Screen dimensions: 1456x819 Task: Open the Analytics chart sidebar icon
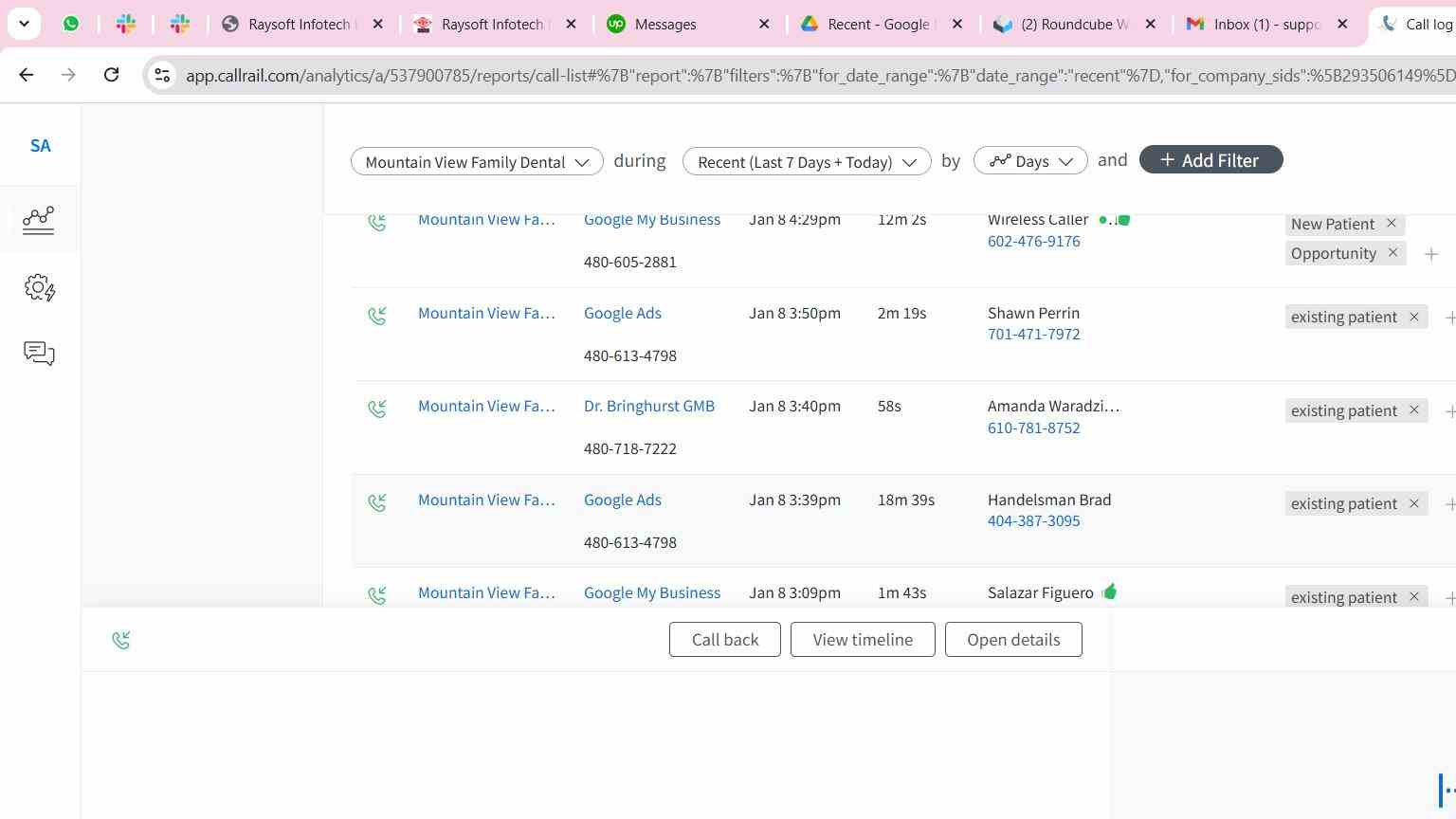point(39,221)
